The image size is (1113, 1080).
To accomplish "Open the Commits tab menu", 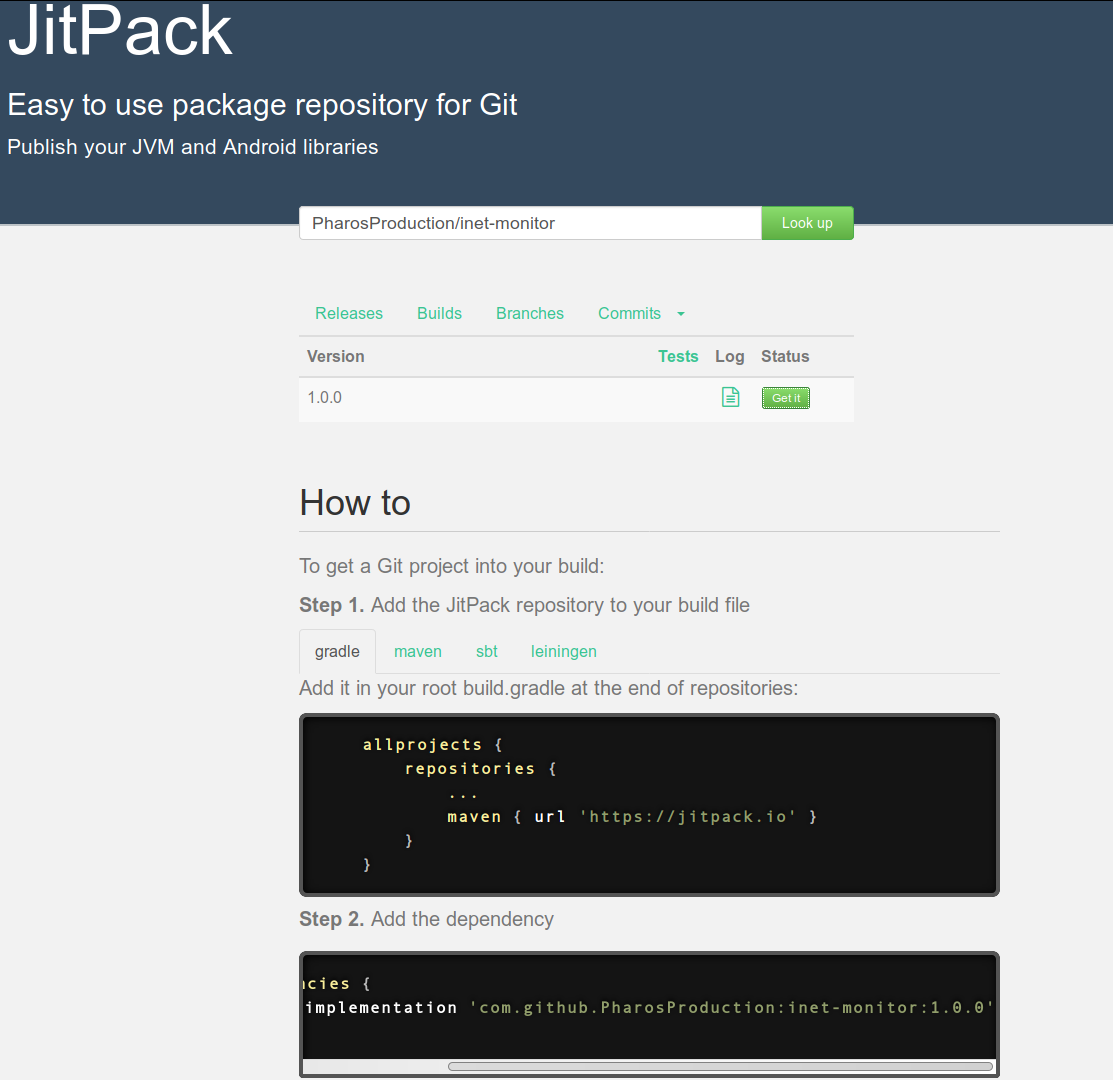I will [630, 313].
